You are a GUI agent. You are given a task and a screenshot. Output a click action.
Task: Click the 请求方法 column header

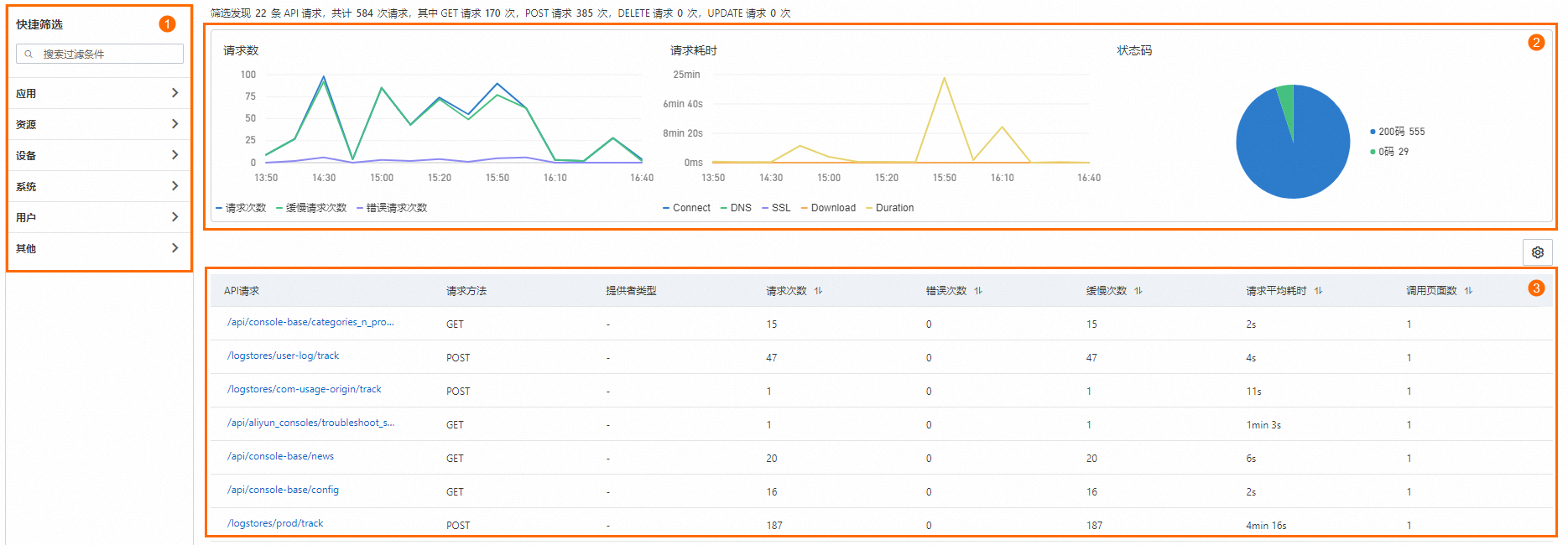tap(466, 291)
